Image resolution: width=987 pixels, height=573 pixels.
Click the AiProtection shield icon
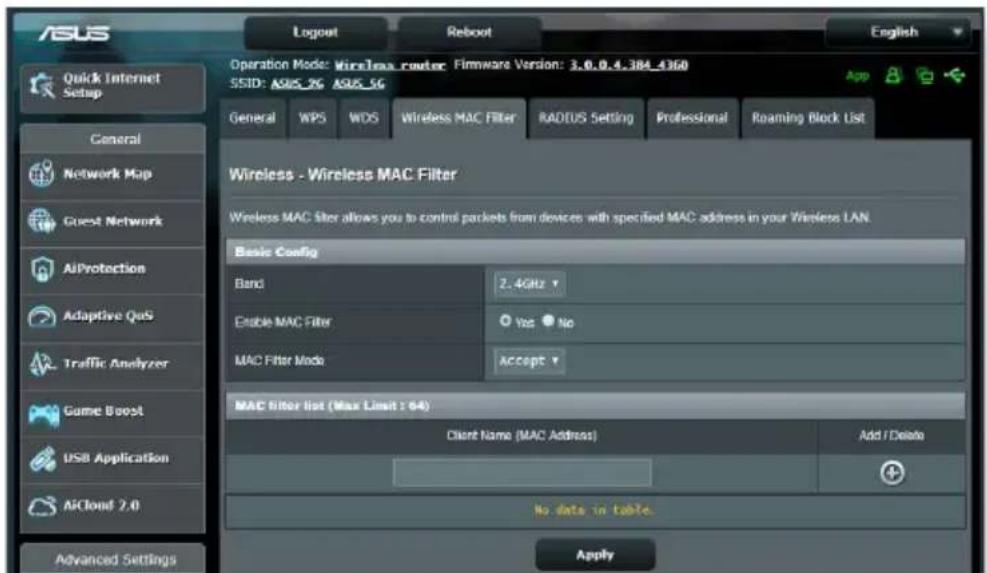point(42,269)
